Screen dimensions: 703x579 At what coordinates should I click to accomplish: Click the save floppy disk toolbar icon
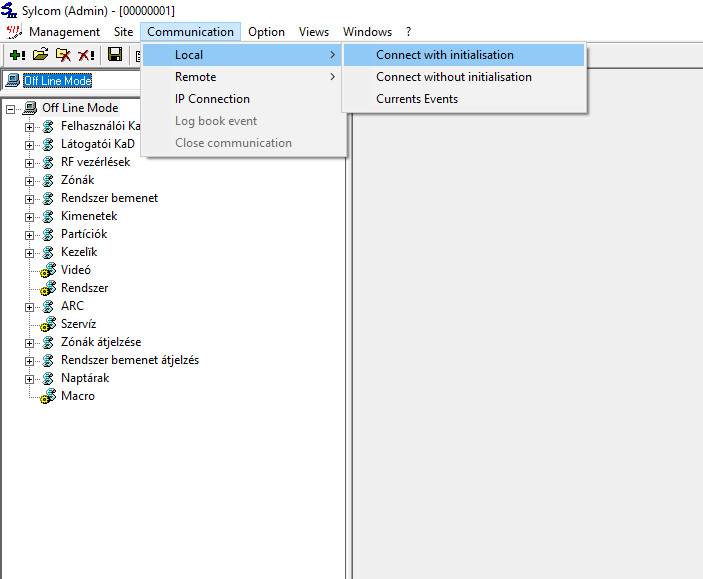click(x=115, y=55)
